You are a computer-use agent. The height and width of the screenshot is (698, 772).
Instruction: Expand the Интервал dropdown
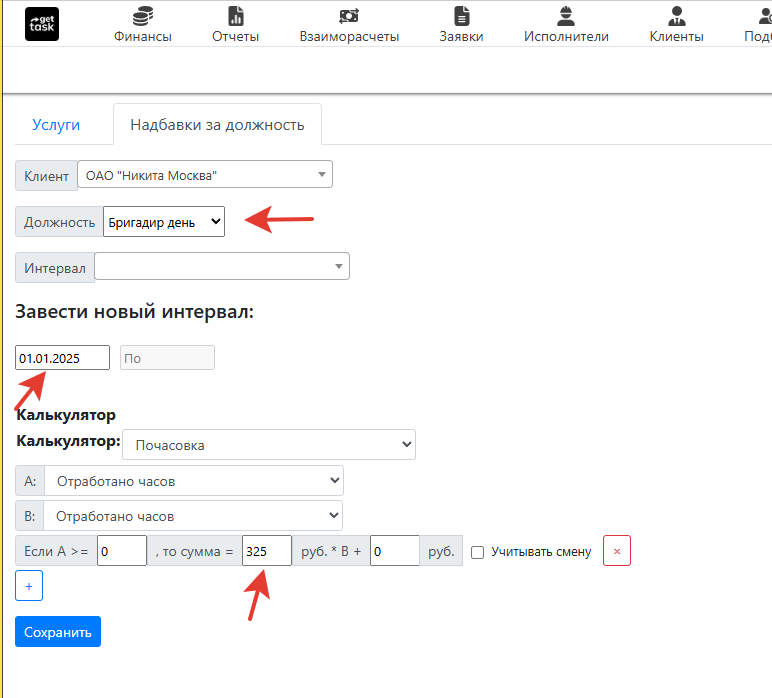[221, 267]
